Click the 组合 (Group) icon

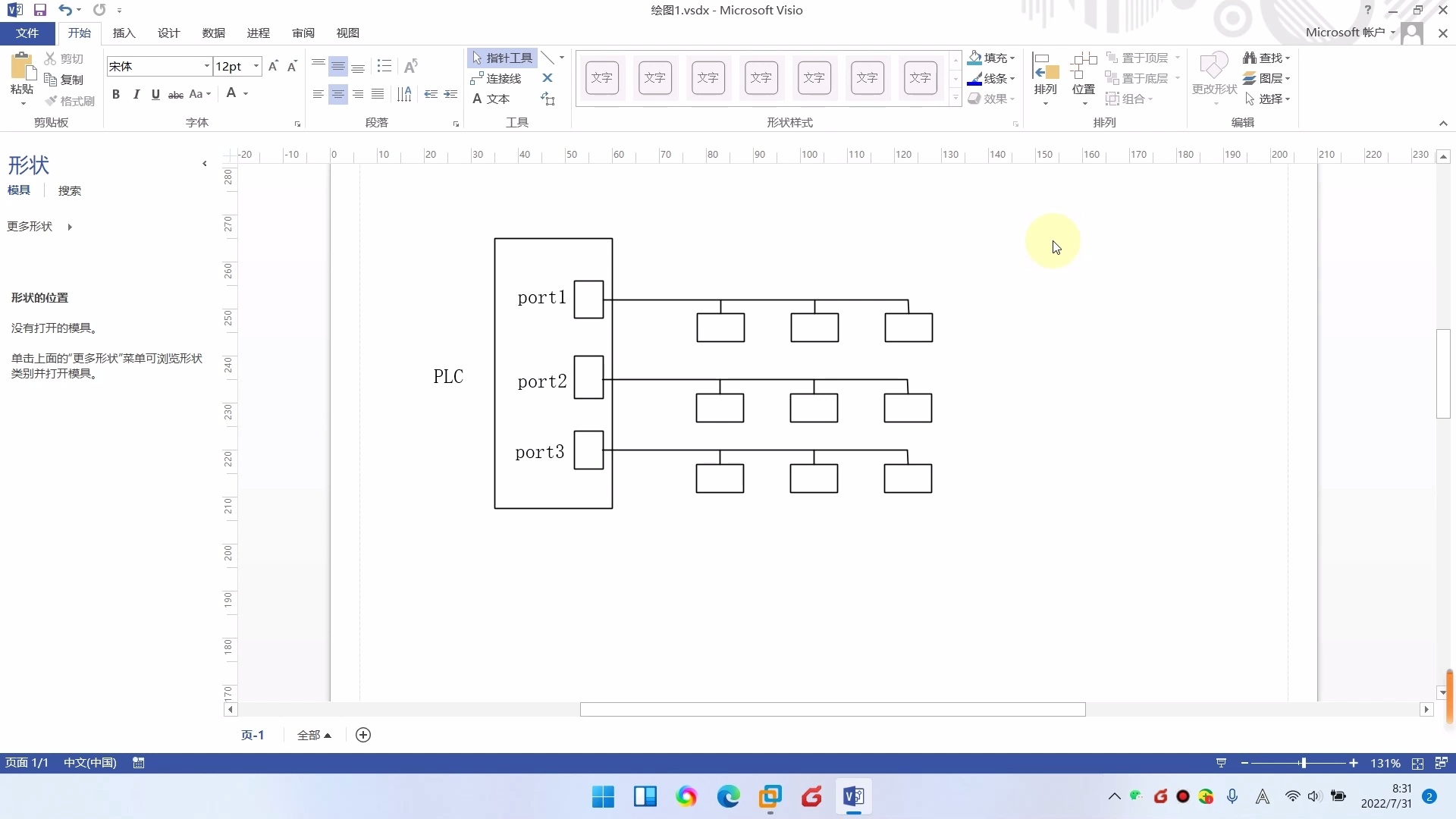1131,99
